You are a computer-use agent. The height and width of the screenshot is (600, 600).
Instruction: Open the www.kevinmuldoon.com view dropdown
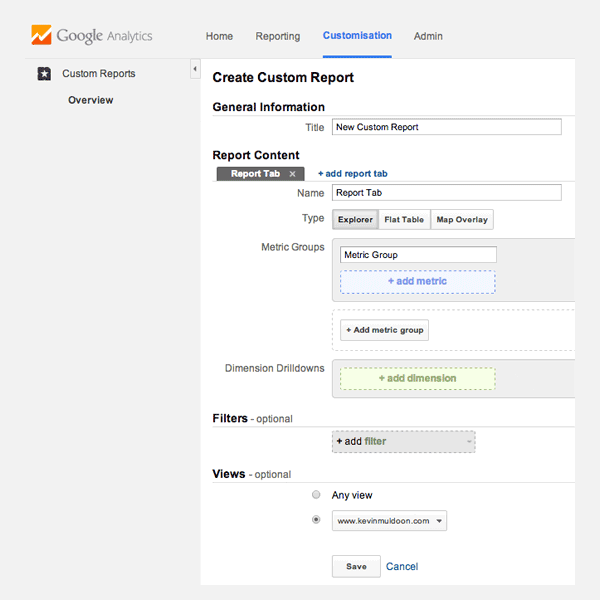pyautogui.click(x=389, y=521)
